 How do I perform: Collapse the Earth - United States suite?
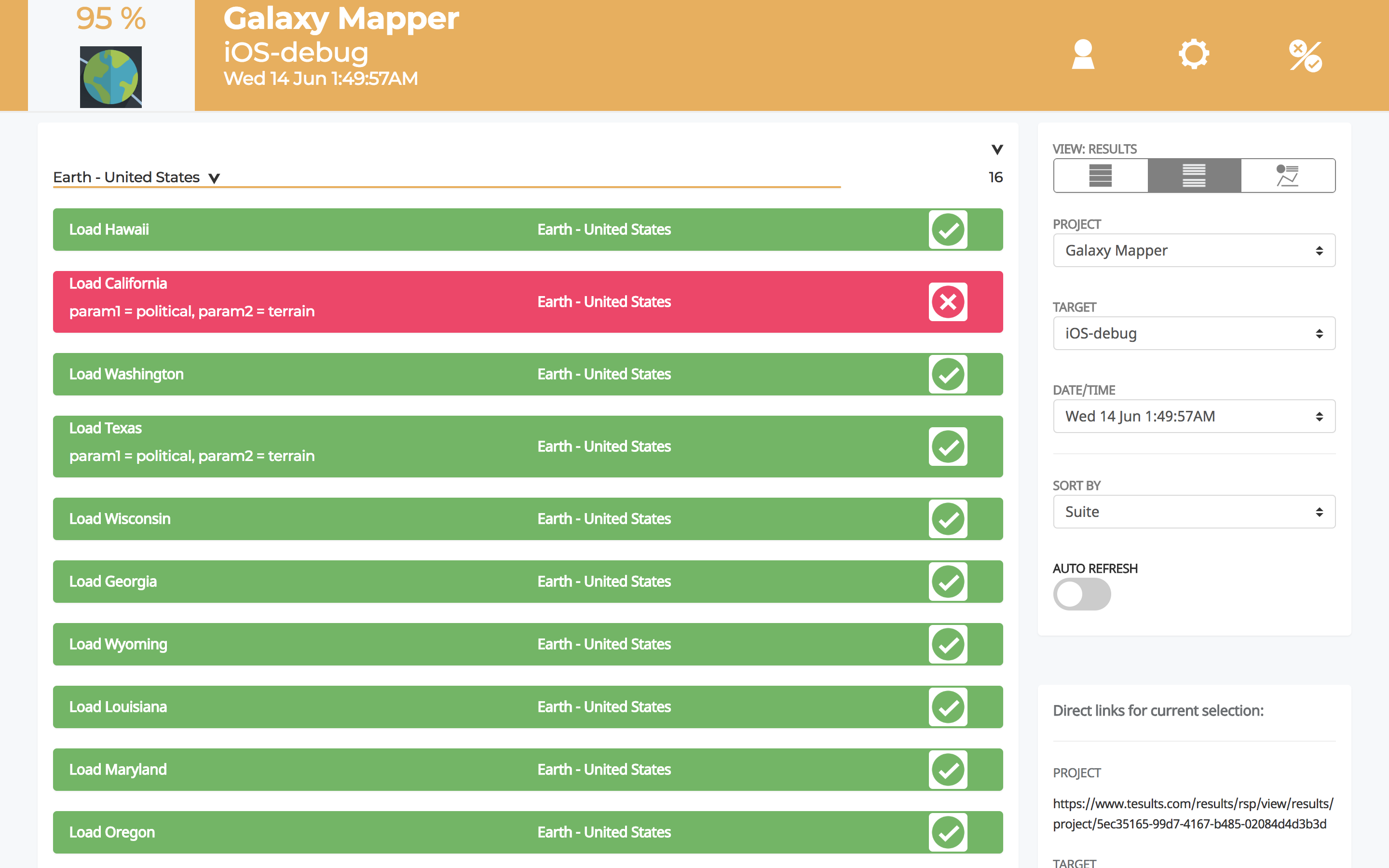coord(214,178)
